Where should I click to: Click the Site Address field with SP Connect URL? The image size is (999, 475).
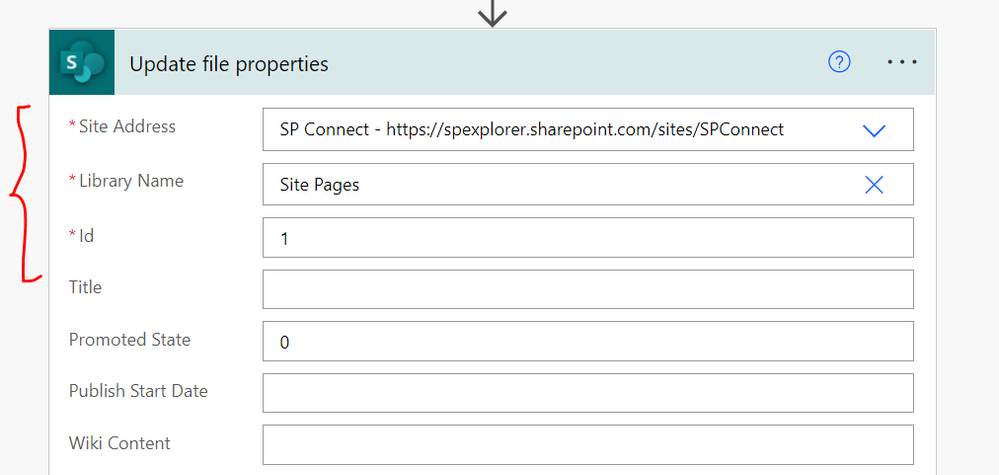tap(588, 130)
